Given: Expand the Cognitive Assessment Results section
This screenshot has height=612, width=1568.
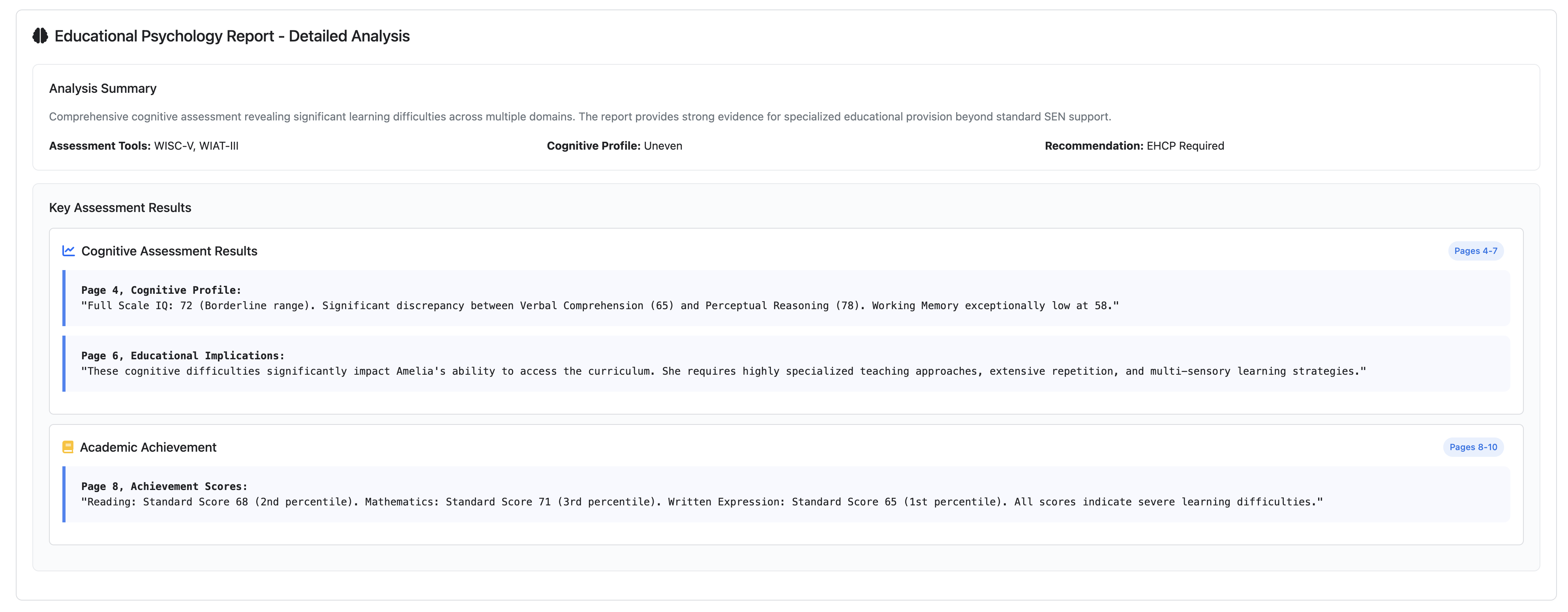Looking at the screenshot, I should click(169, 250).
